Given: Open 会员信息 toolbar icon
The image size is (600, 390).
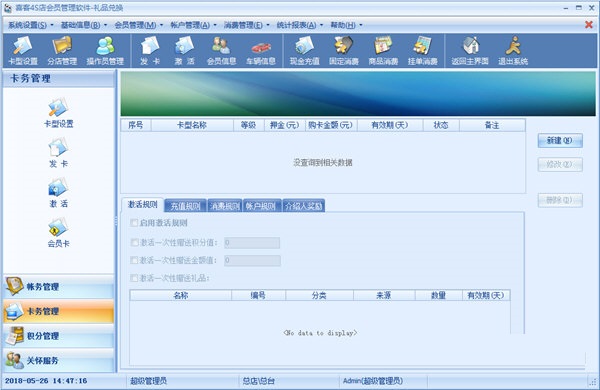Looking at the screenshot, I should pos(221,51).
